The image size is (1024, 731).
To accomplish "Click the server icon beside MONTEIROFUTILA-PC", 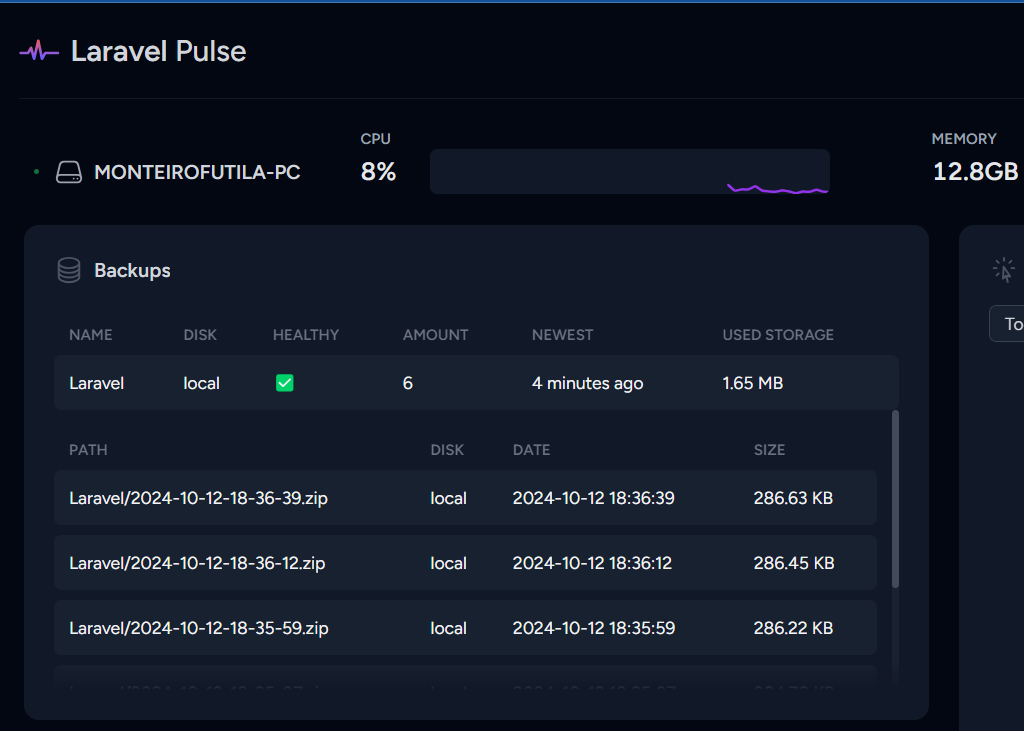I will (69, 172).
